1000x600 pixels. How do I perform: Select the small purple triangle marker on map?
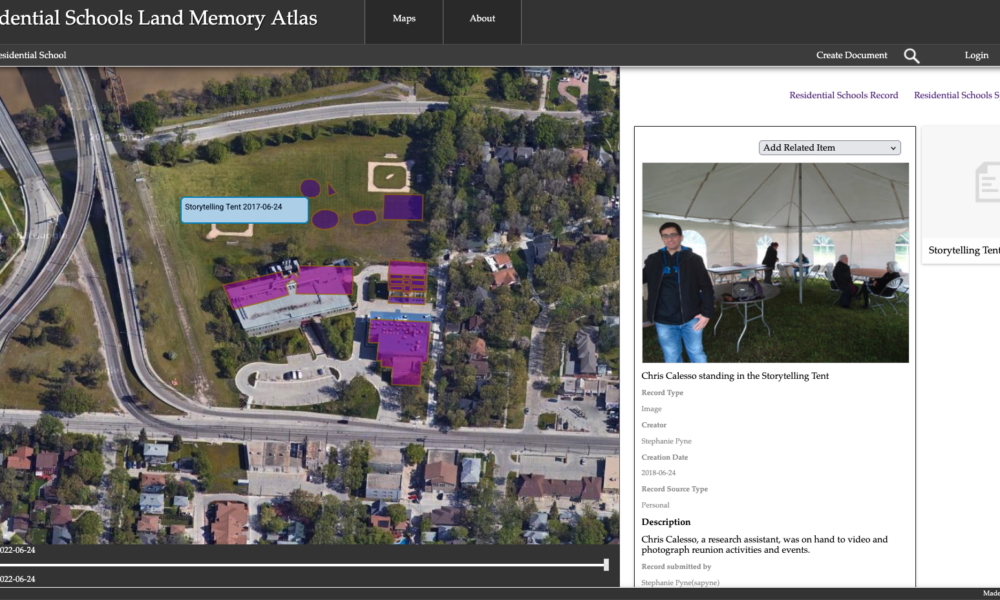[x=331, y=189]
